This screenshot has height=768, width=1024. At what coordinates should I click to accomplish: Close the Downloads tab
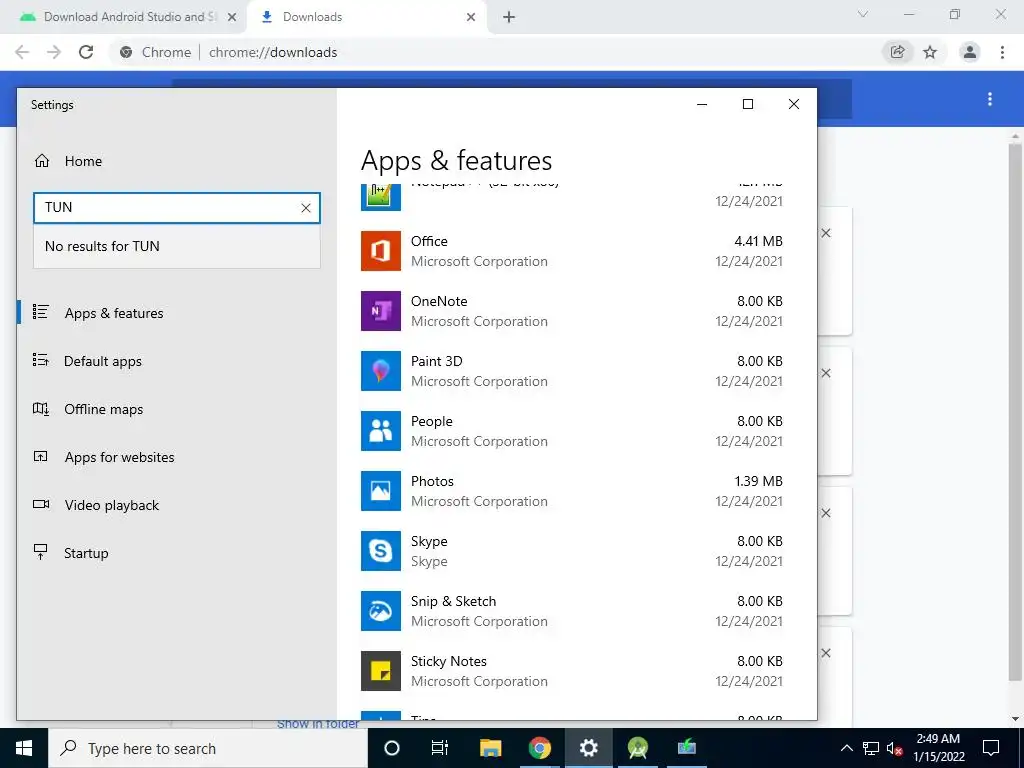[471, 18]
